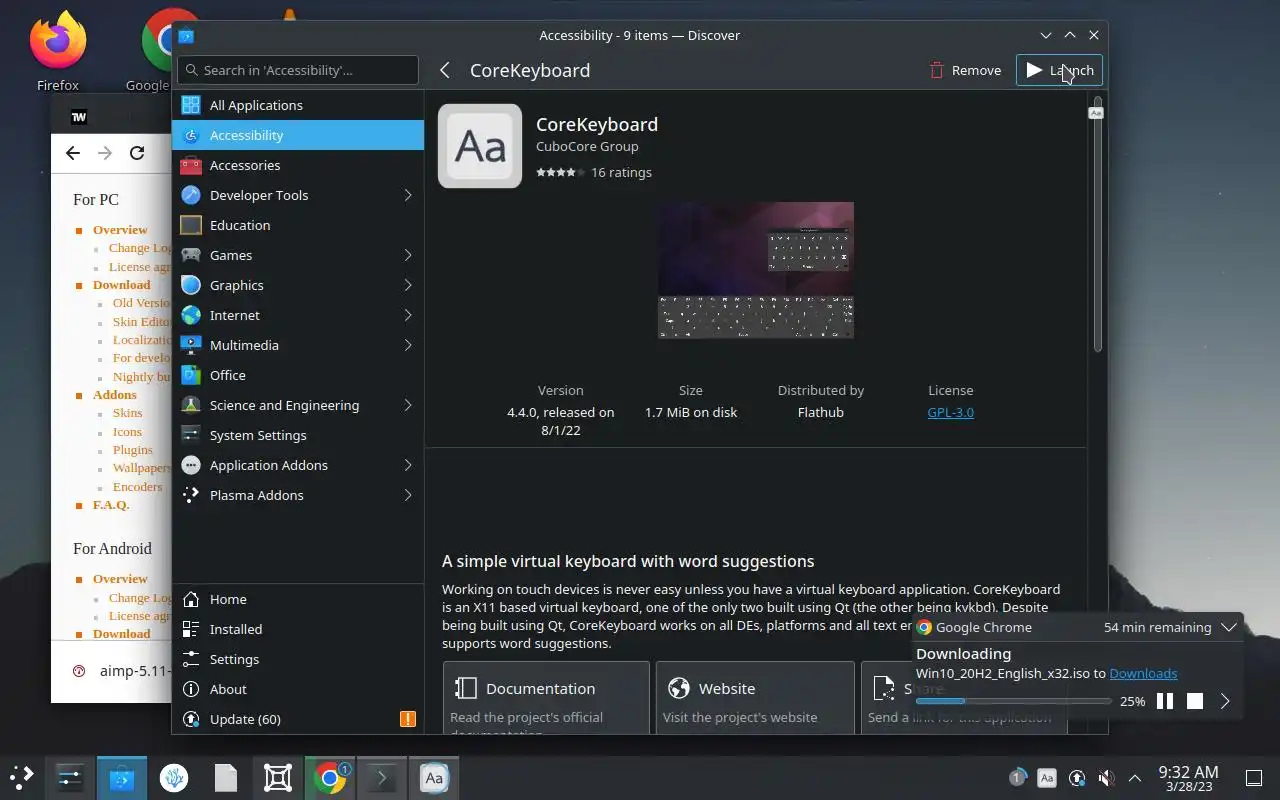Show Installed applications list

(x=298, y=629)
